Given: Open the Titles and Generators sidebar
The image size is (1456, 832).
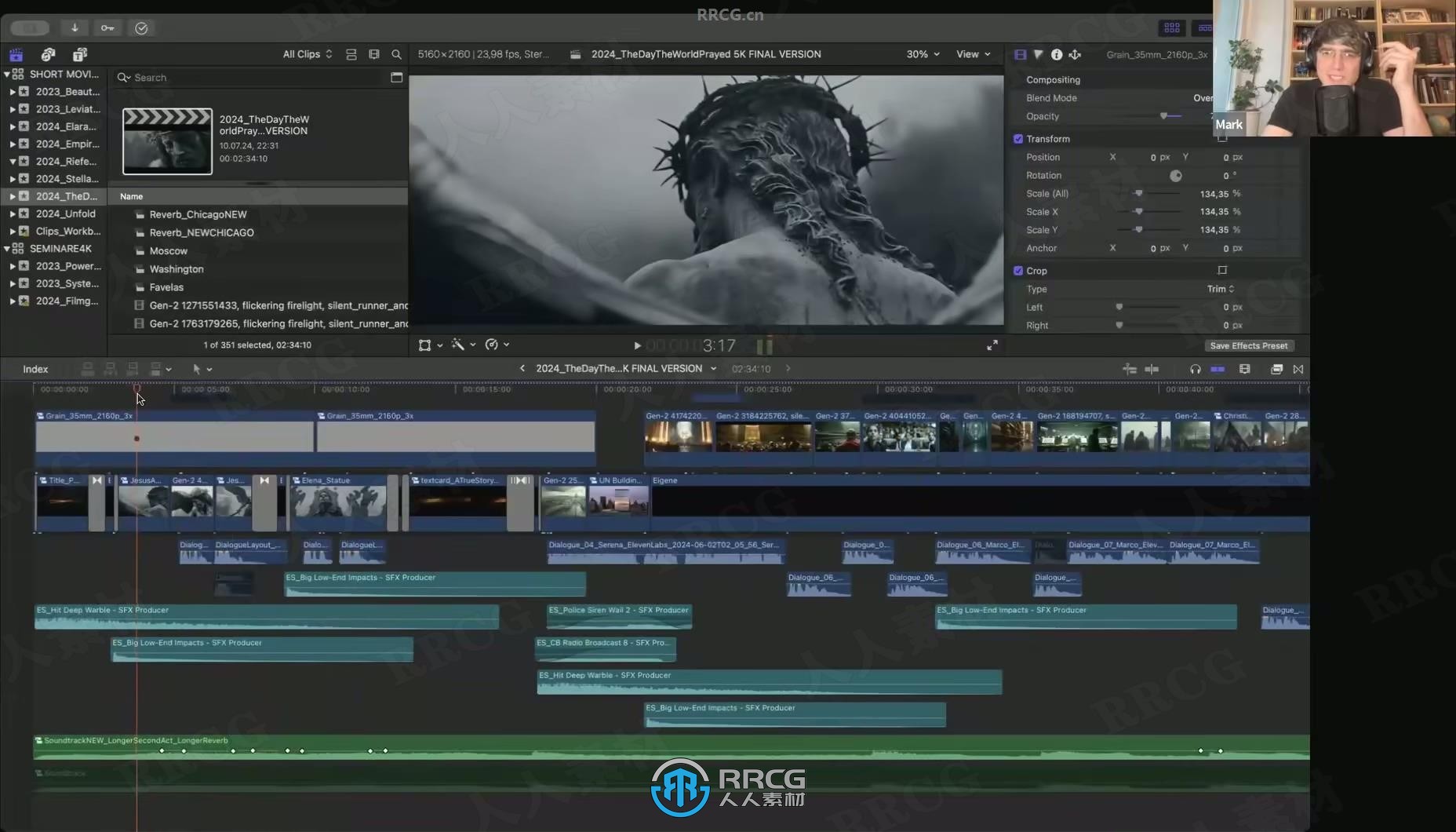Looking at the screenshot, I should [80, 54].
